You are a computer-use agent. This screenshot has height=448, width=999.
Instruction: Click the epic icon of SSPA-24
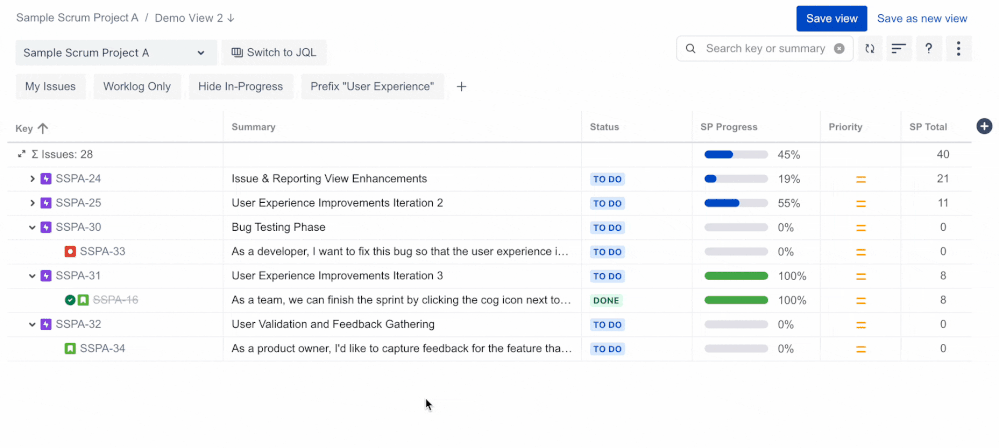pyautogui.click(x=46, y=179)
